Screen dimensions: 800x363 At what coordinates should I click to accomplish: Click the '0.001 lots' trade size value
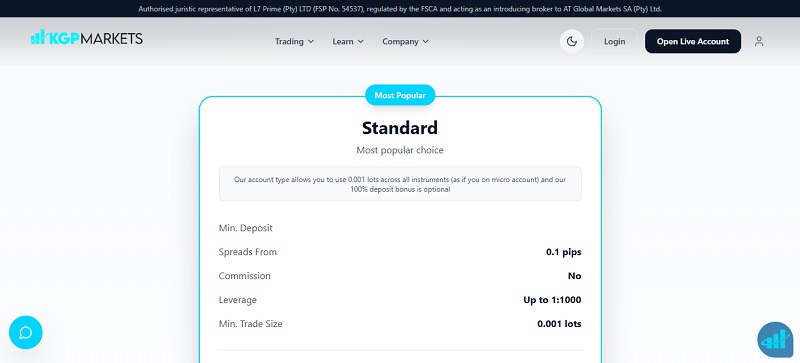pos(559,324)
